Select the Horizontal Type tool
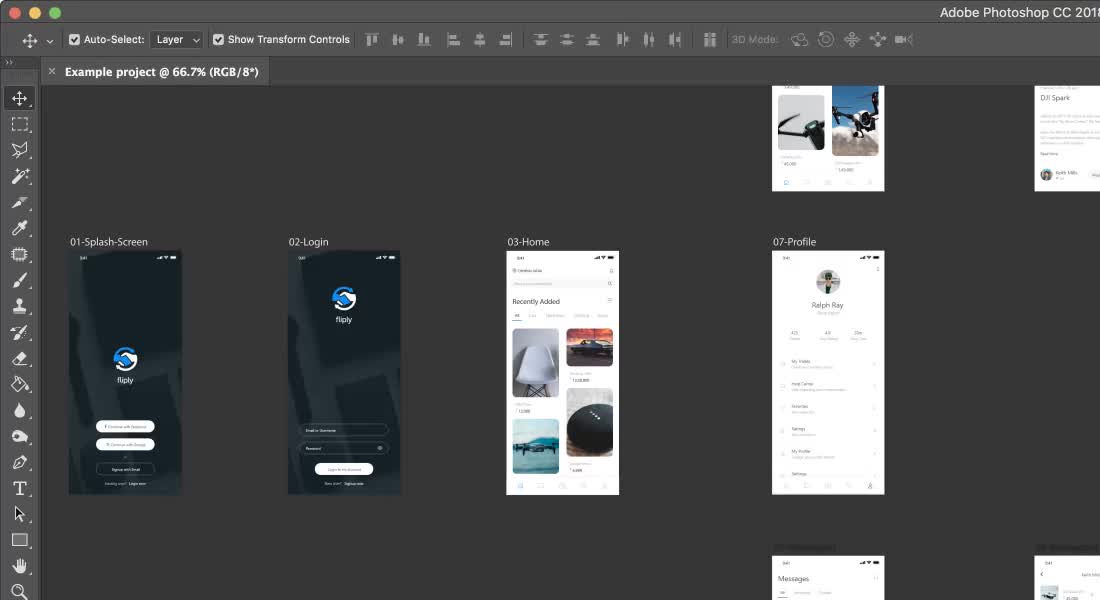 point(21,488)
